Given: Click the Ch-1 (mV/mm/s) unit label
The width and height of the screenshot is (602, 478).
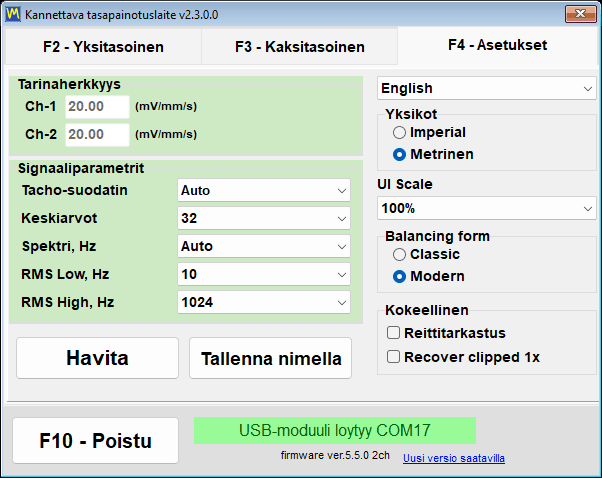Looking at the screenshot, I should [x=166, y=106].
